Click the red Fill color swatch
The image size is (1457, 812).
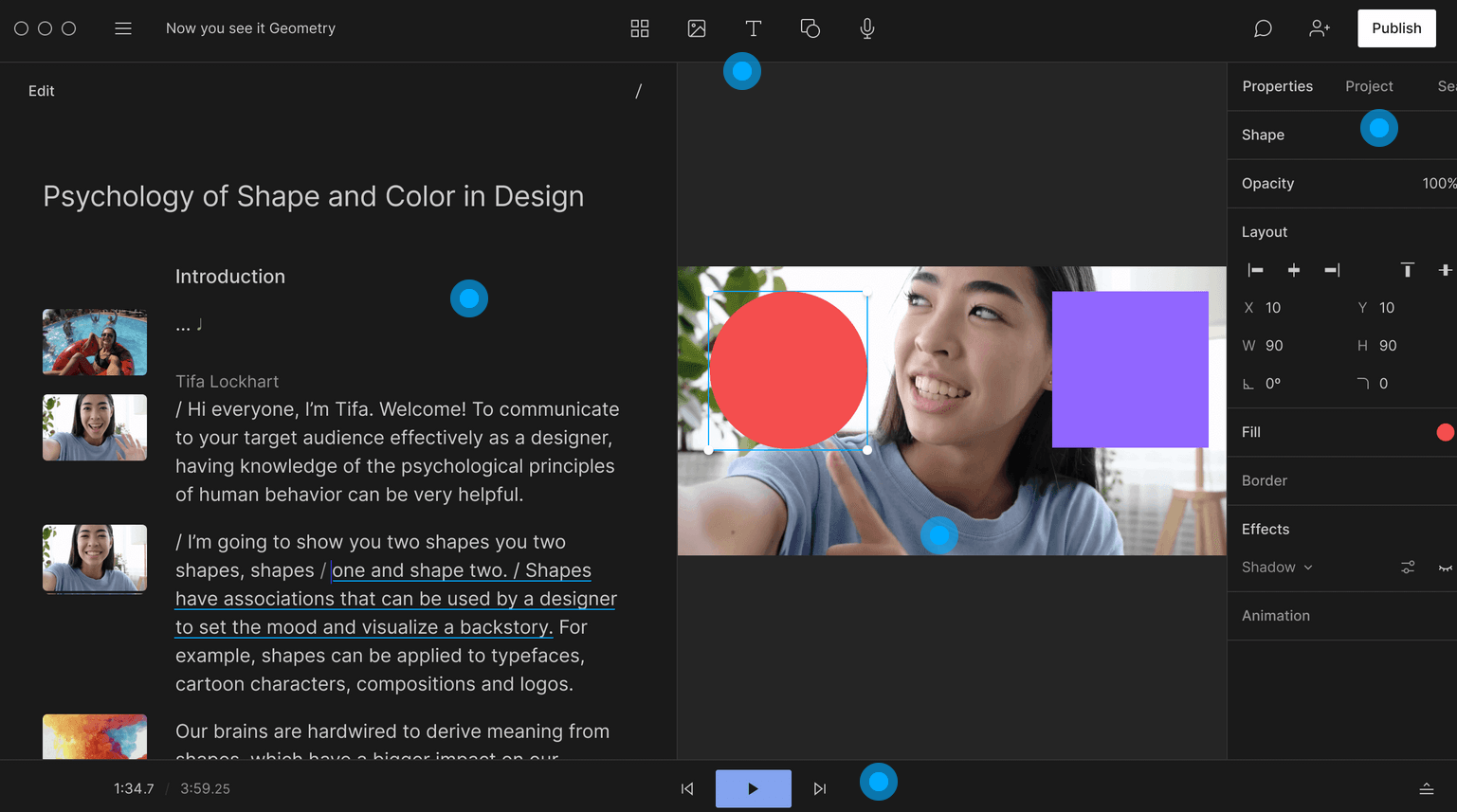point(1445,432)
